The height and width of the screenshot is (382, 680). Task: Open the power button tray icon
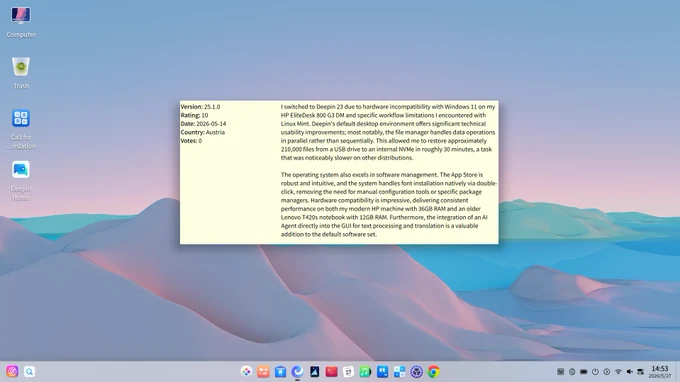click(595, 372)
